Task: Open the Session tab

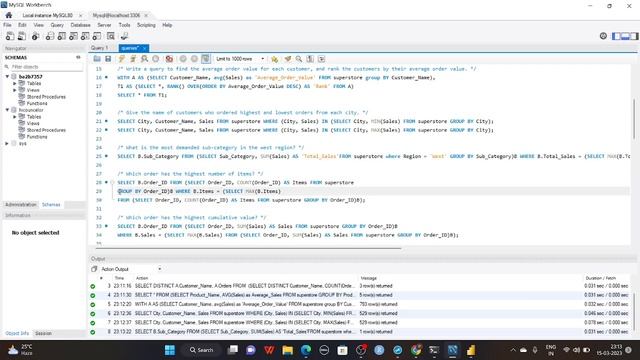Action: point(43,333)
